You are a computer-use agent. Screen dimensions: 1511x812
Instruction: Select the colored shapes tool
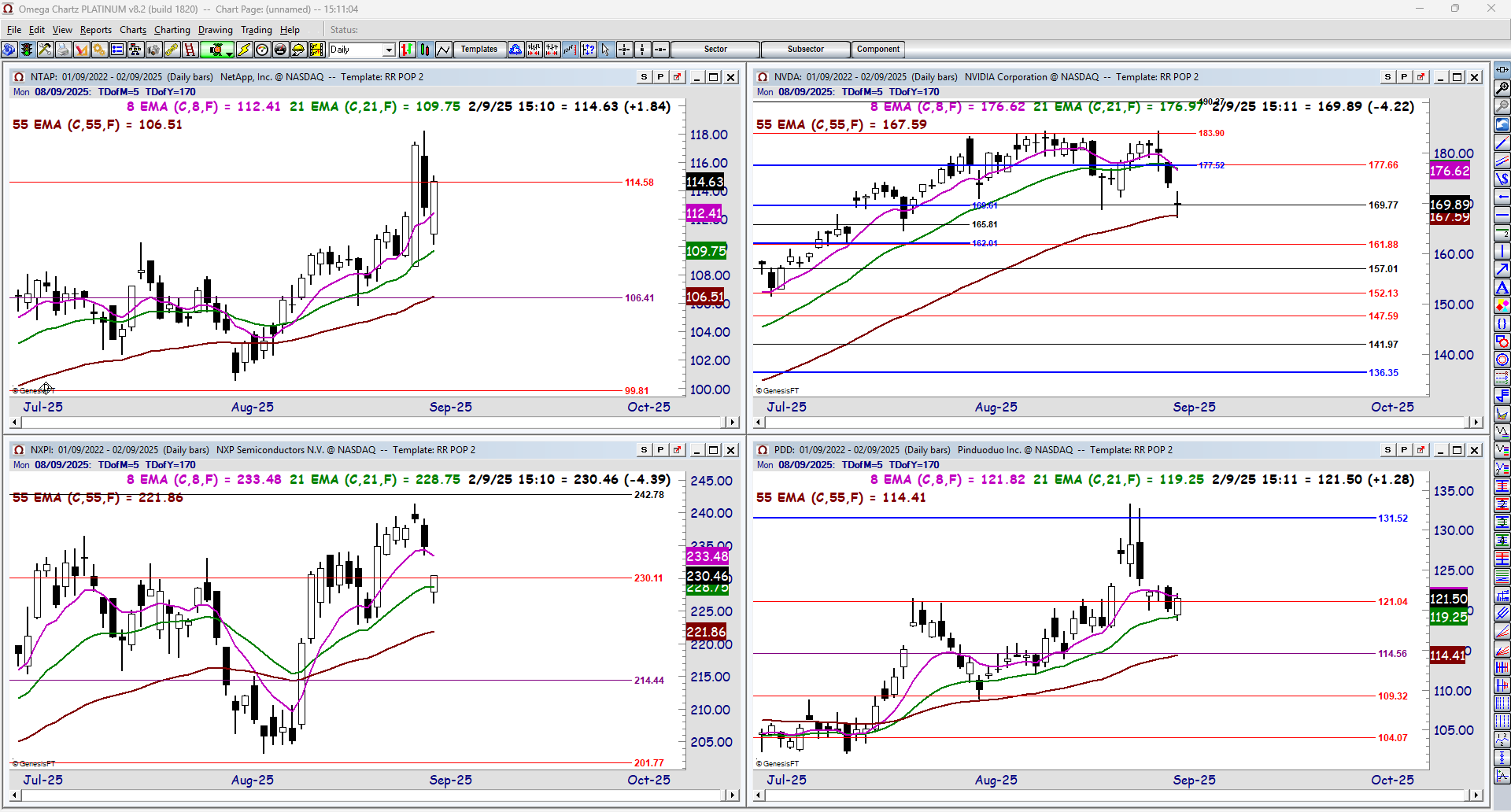pyautogui.click(x=1502, y=305)
